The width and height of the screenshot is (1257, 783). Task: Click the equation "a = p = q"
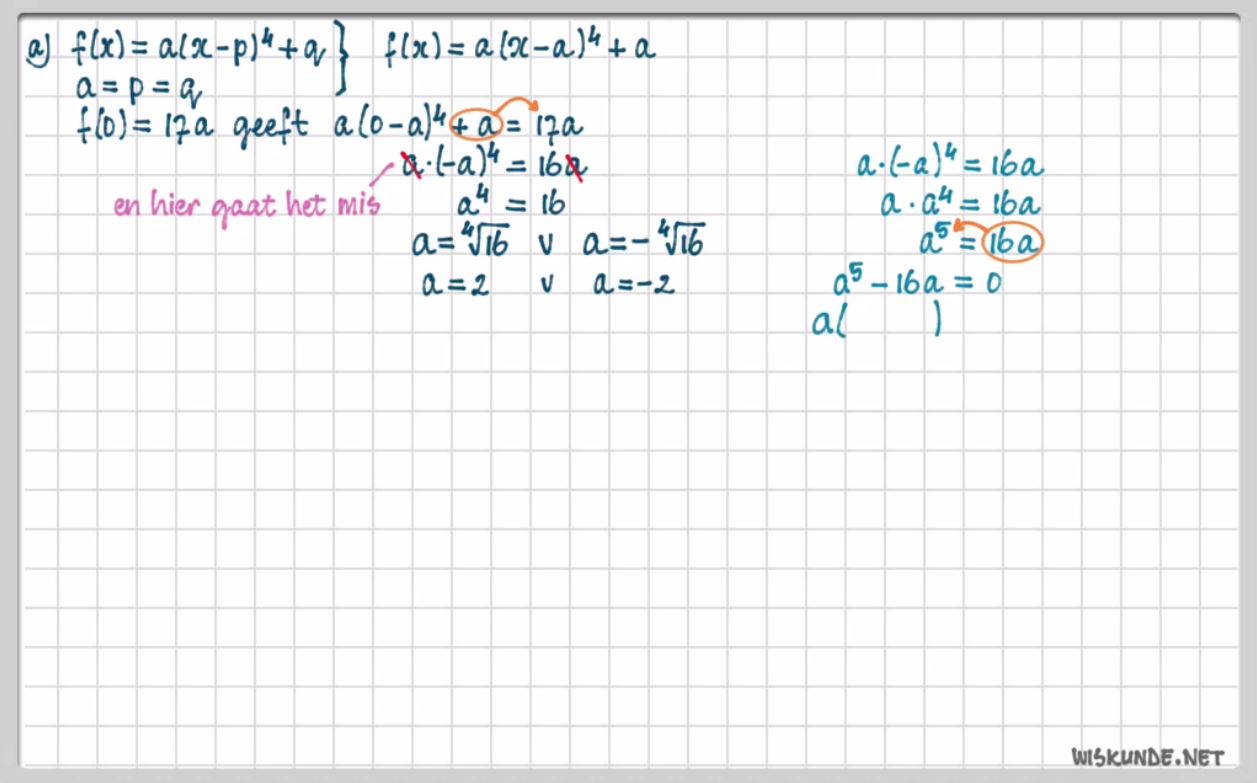(x=138, y=88)
